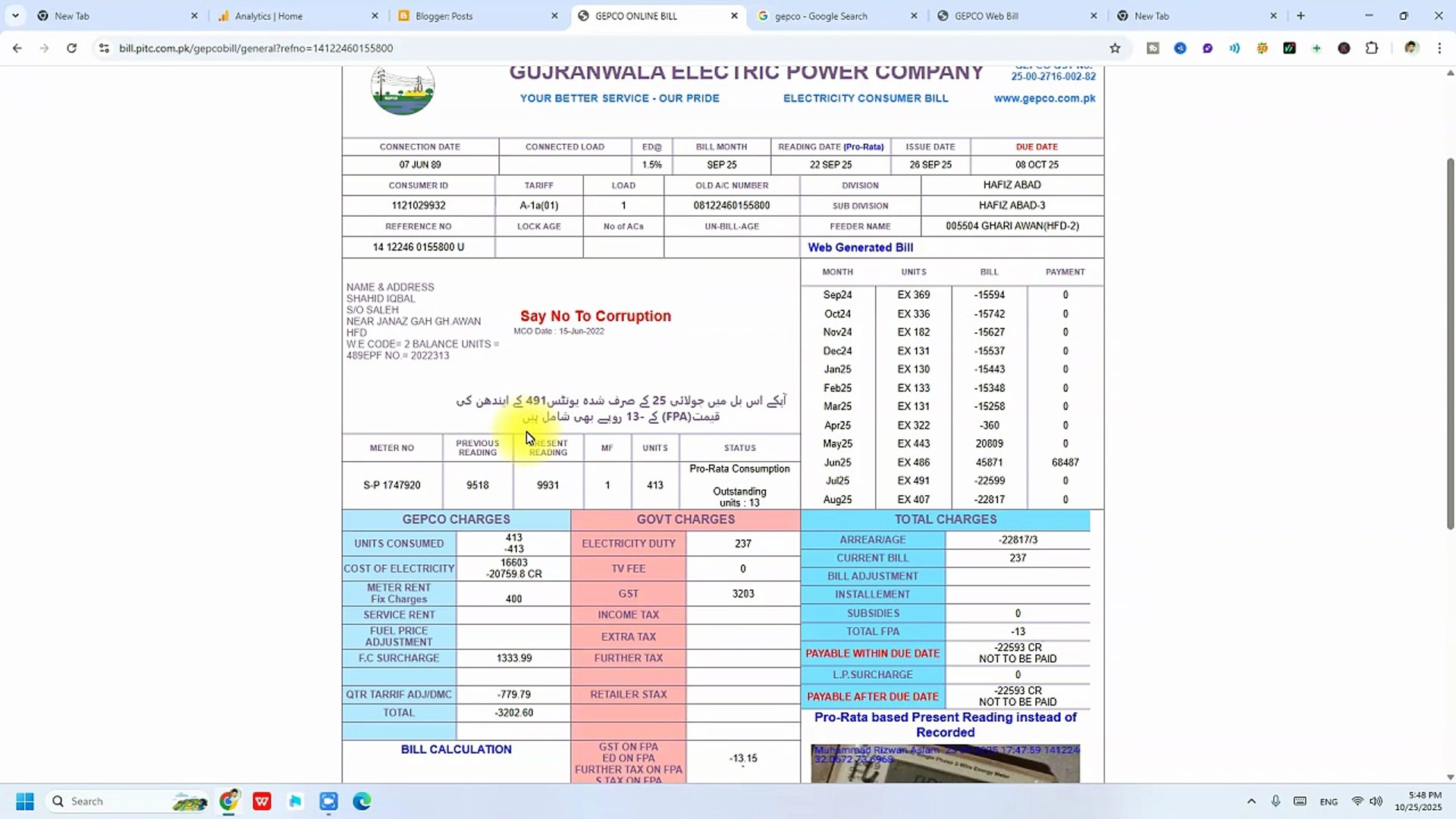Viewport: 1456px width, 819px height.
Task: Open the tab dropdown arrow on New Tab
Action: (15, 15)
